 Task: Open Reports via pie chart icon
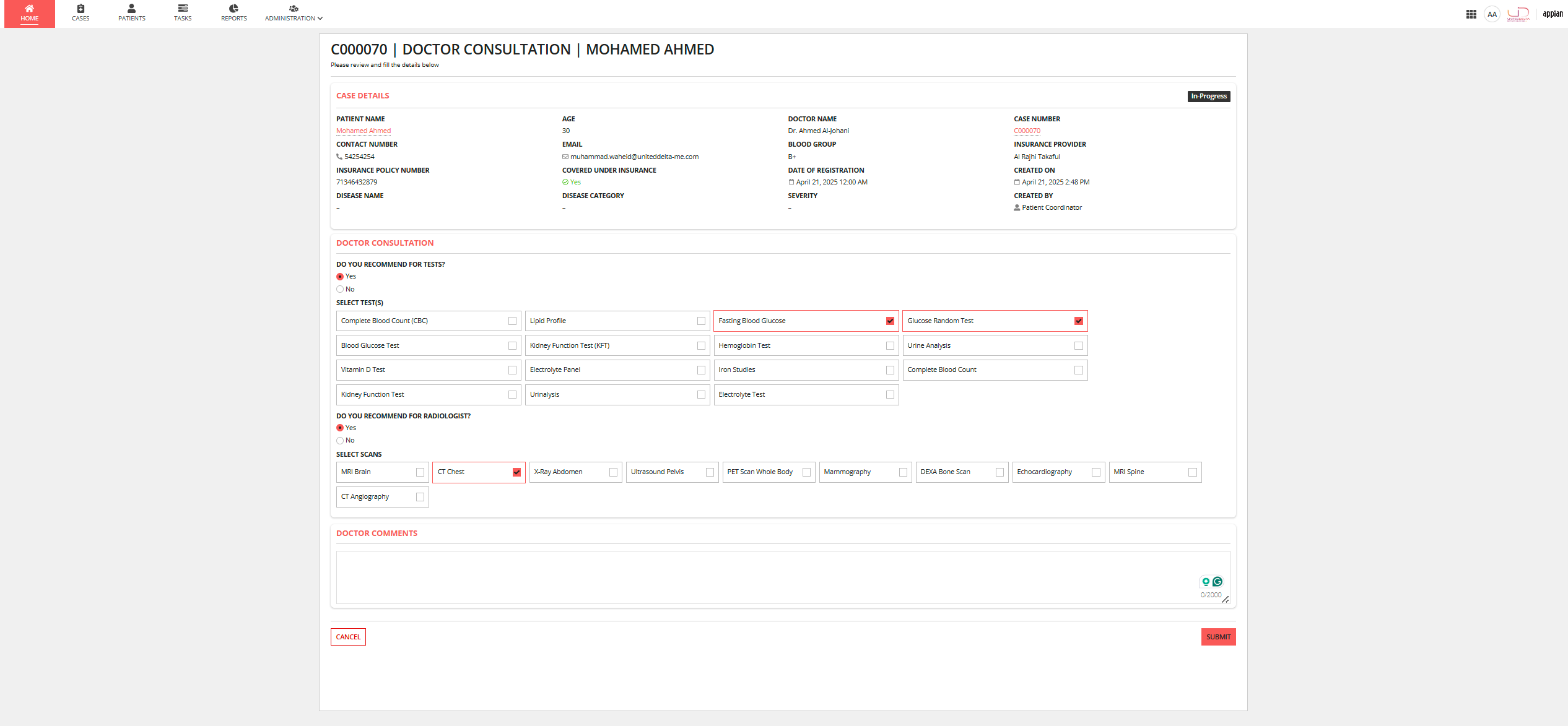click(x=233, y=9)
